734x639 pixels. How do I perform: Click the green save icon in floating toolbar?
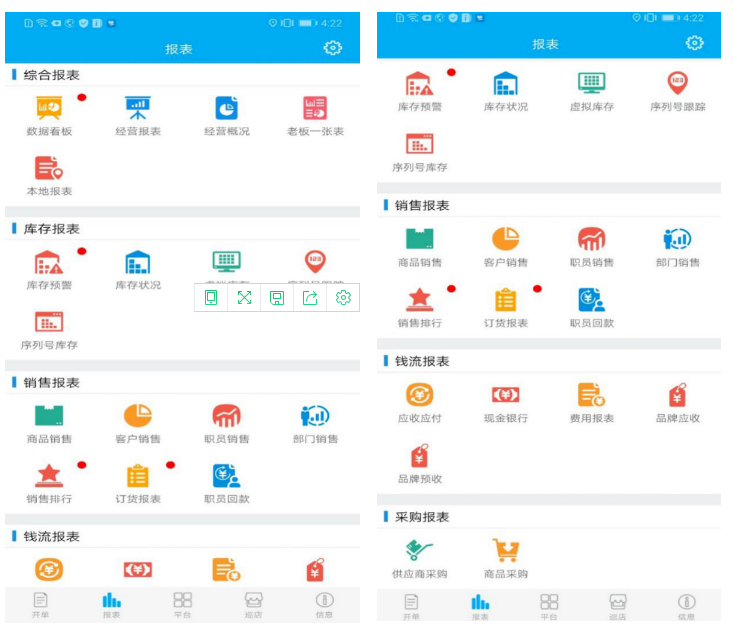(277, 297)
